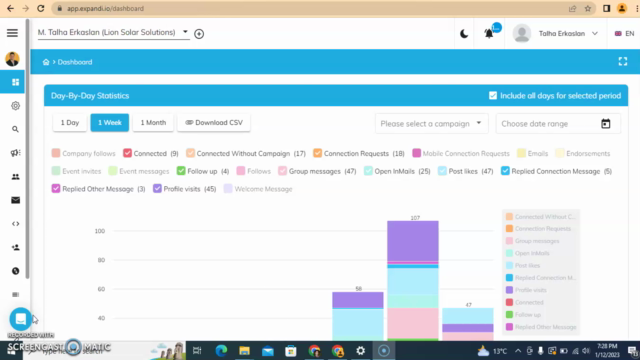Click the 58 total stacked bar
Image resolution: width=640 pixels, height=360 pixels.
(358, 316)
